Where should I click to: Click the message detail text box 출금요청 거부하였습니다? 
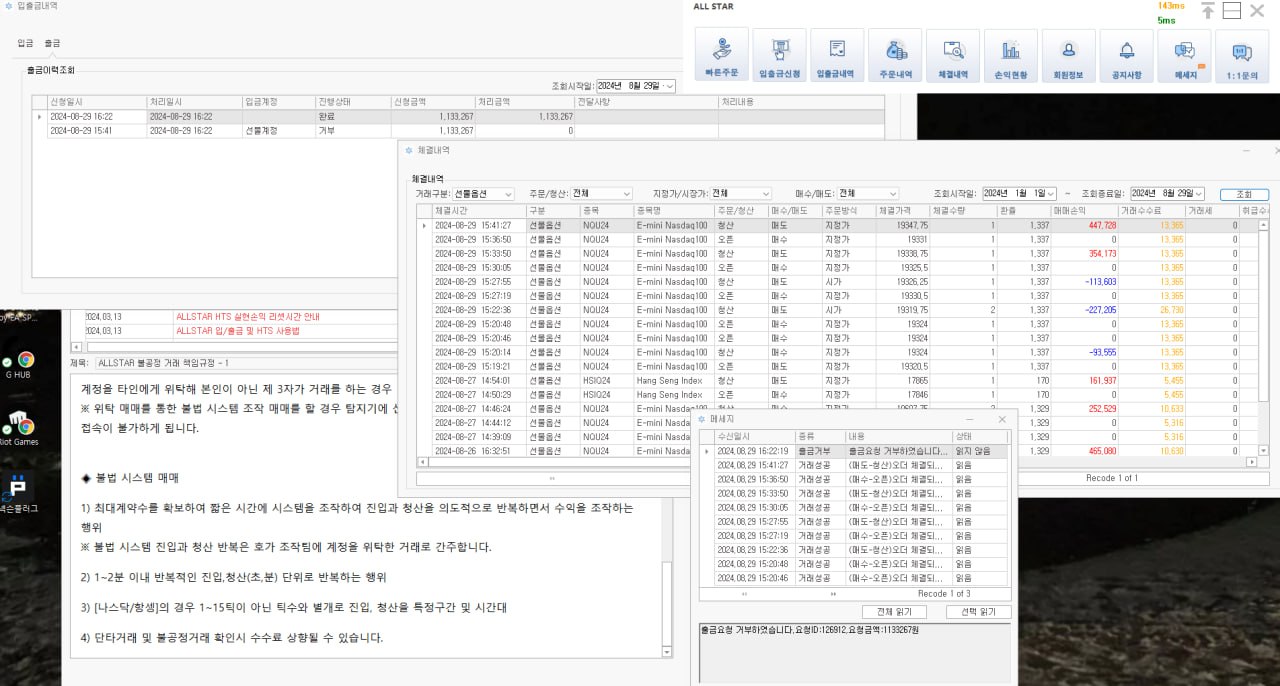(x=856, y=652)
